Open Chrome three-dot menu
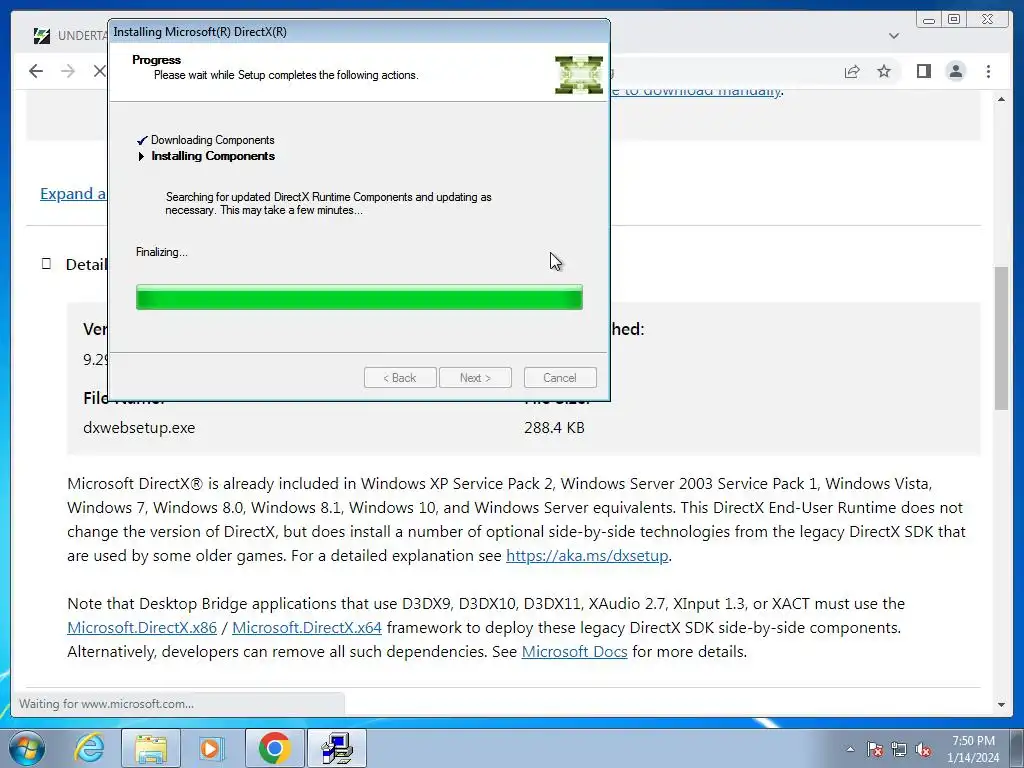 tap(988, 71)
